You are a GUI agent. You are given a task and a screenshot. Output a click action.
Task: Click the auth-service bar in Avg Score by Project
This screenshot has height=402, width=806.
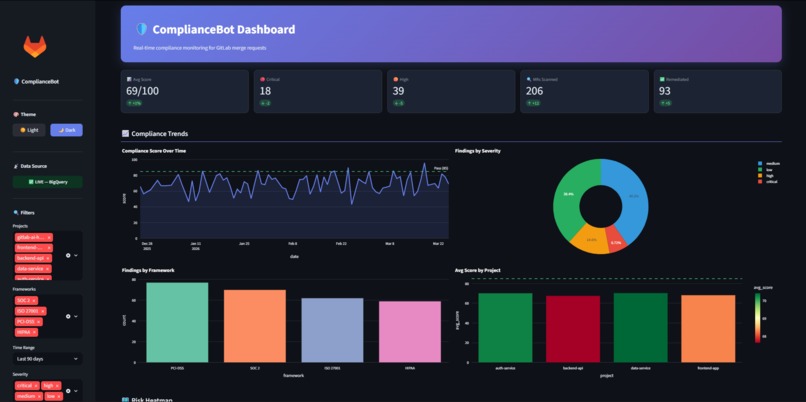coord(505,328)
